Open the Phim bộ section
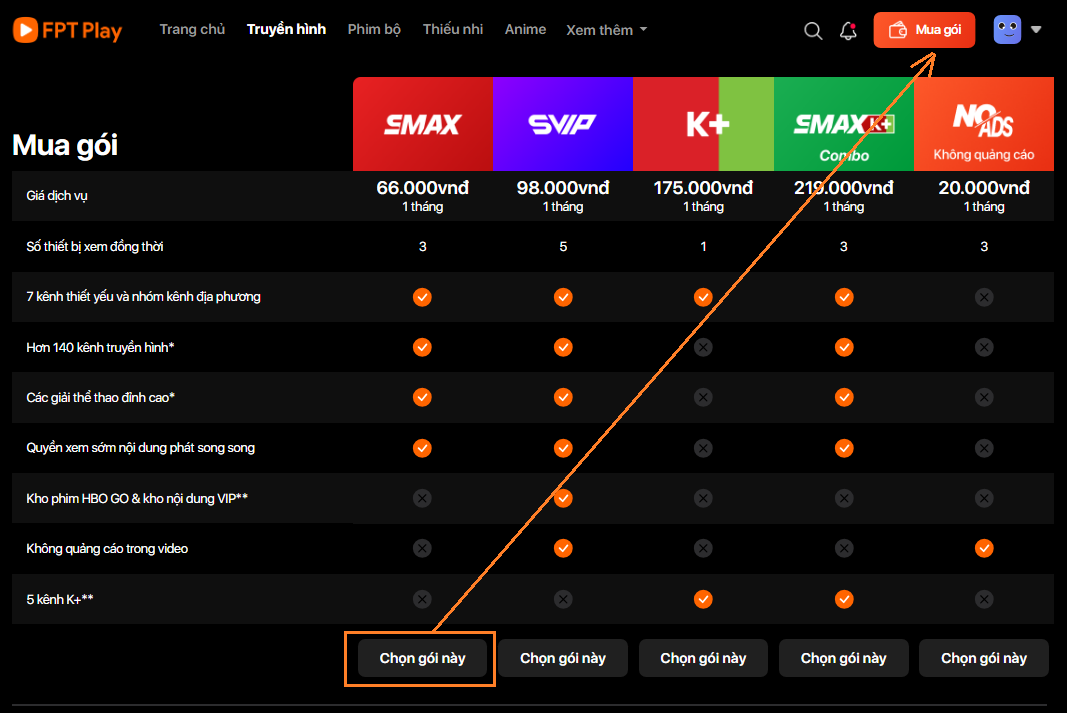The width and height of the screenshot is (1067, 713). [x=374, y=29]
